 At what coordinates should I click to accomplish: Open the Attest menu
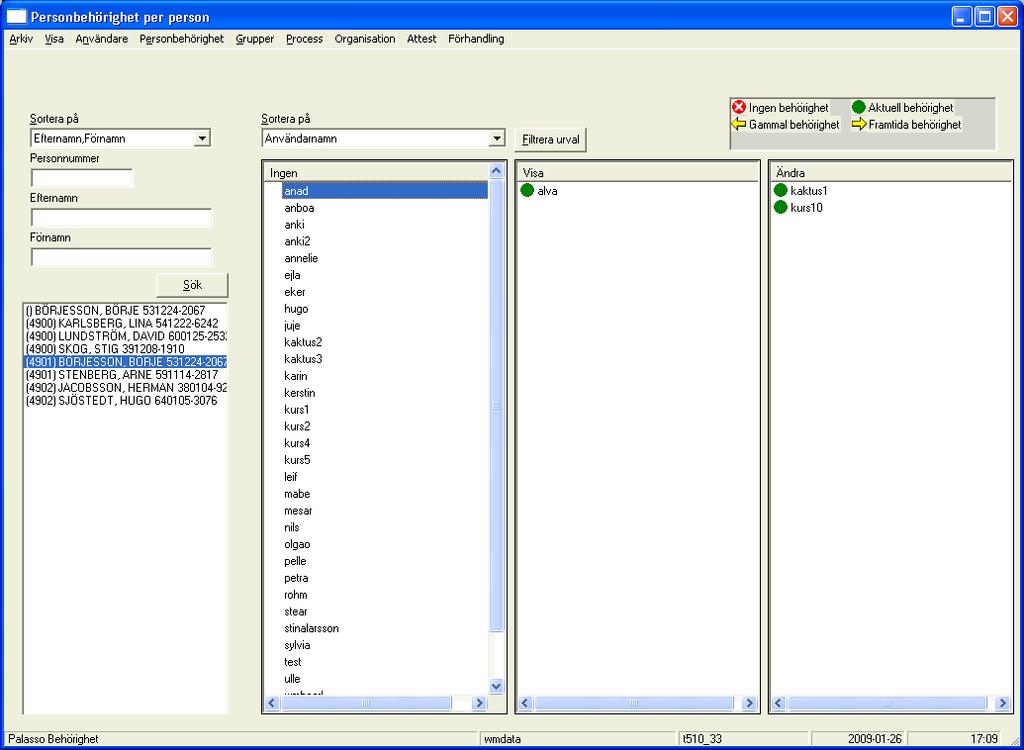point(422,39)
